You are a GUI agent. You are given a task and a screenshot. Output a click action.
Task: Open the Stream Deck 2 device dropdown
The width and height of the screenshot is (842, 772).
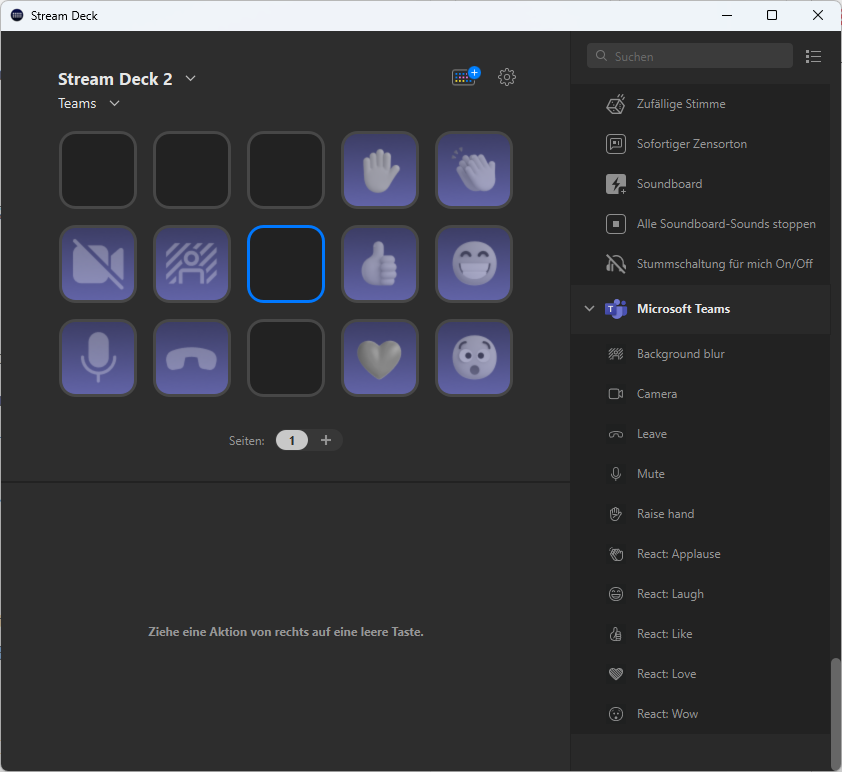pos(190,78)
